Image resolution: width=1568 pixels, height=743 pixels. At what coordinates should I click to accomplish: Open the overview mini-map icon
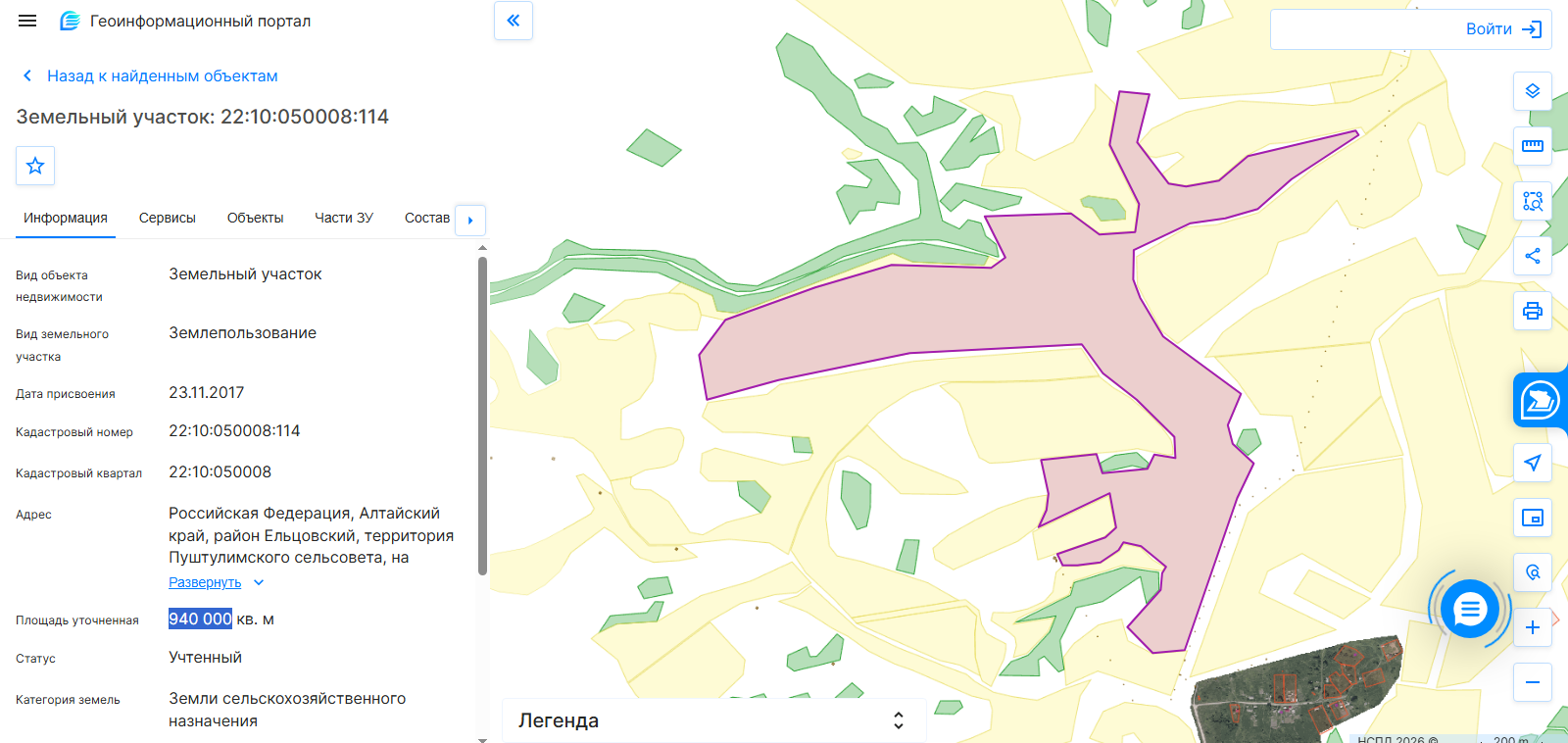coord(1533,518)
